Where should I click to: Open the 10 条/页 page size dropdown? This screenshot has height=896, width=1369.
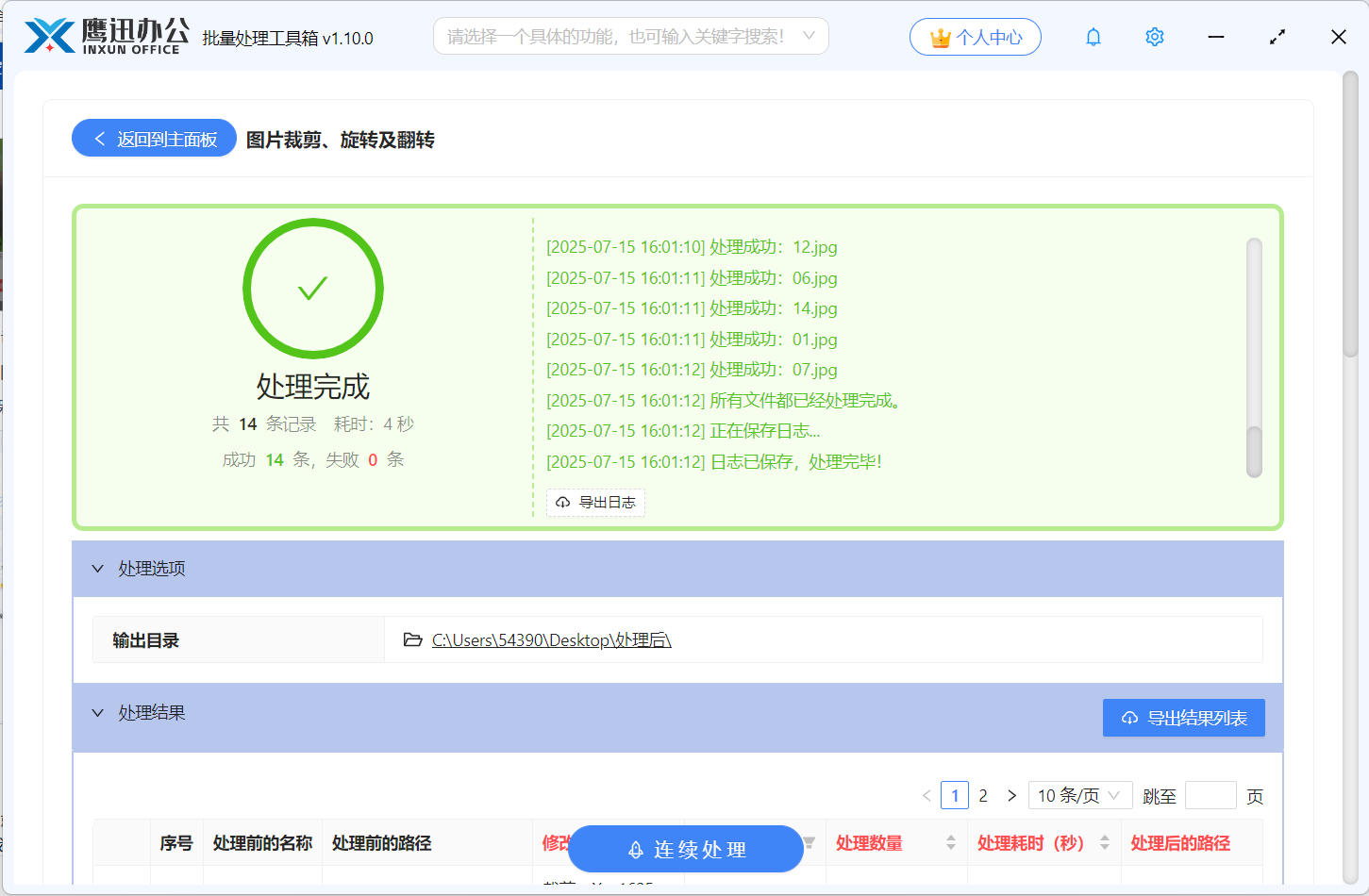click(x=1080, y=795)
